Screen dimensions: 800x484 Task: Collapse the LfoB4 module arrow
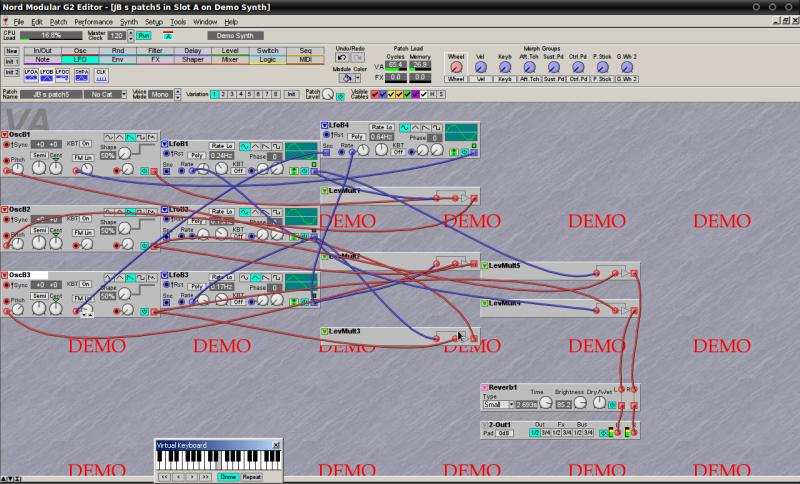[324, 125]
